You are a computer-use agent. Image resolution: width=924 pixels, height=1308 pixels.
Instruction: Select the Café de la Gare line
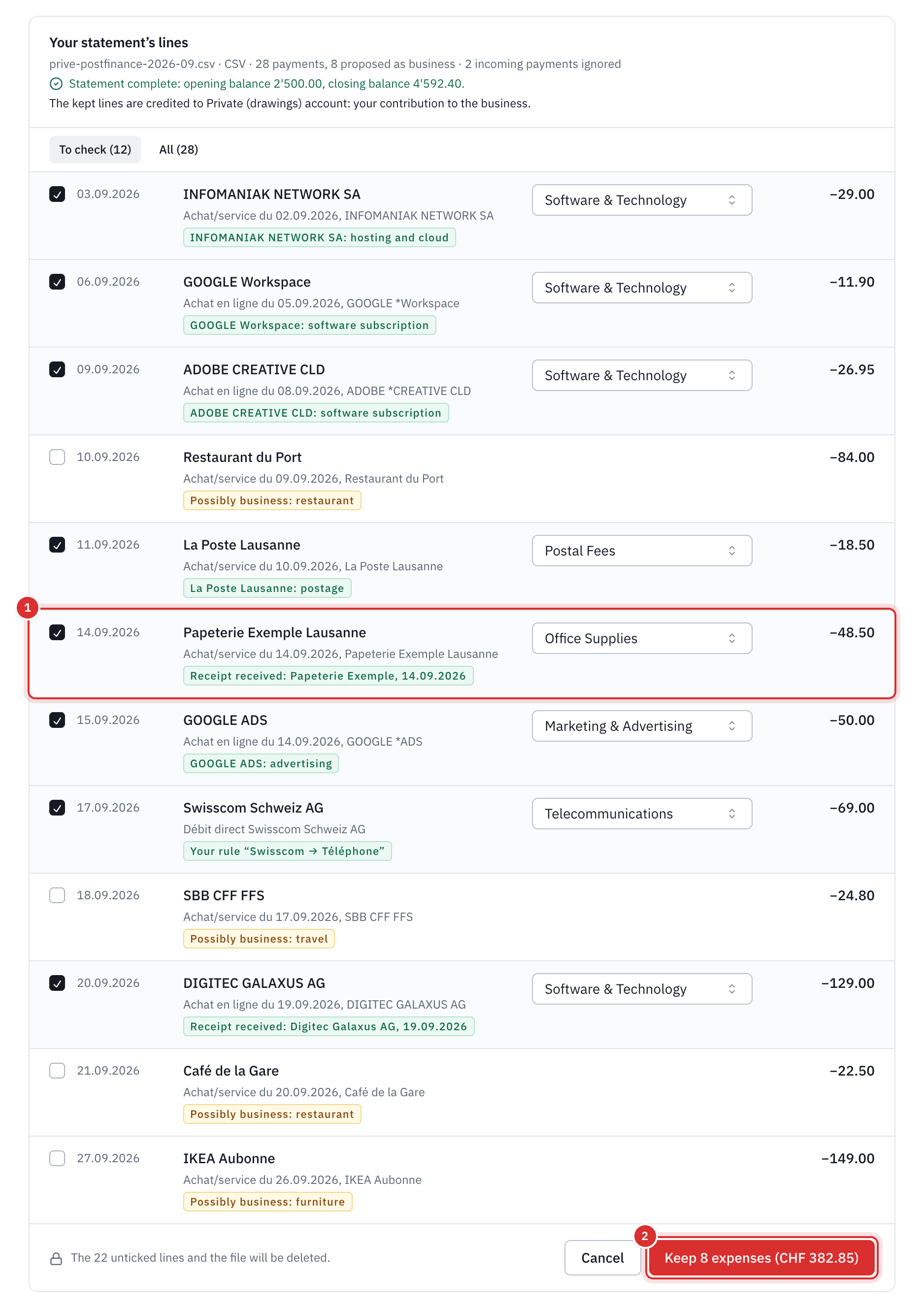click(57, 1071)
